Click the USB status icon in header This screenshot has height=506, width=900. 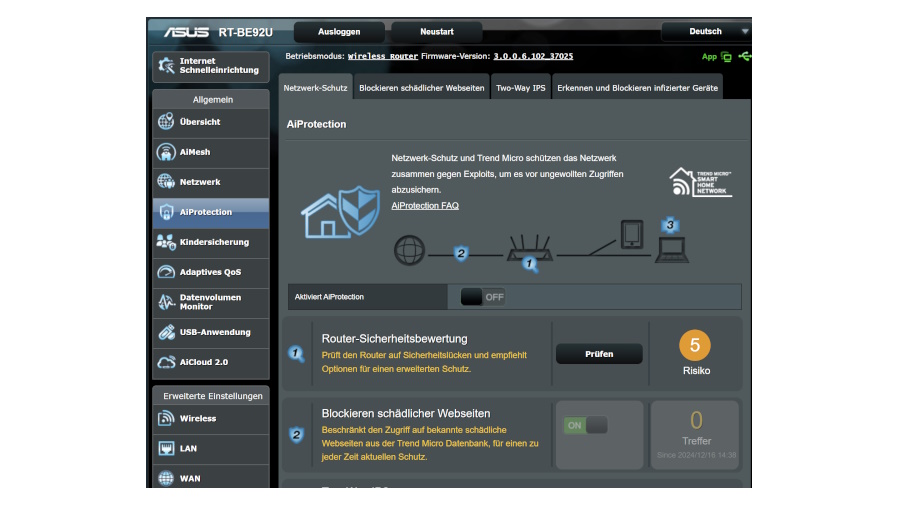click(744, 56)
